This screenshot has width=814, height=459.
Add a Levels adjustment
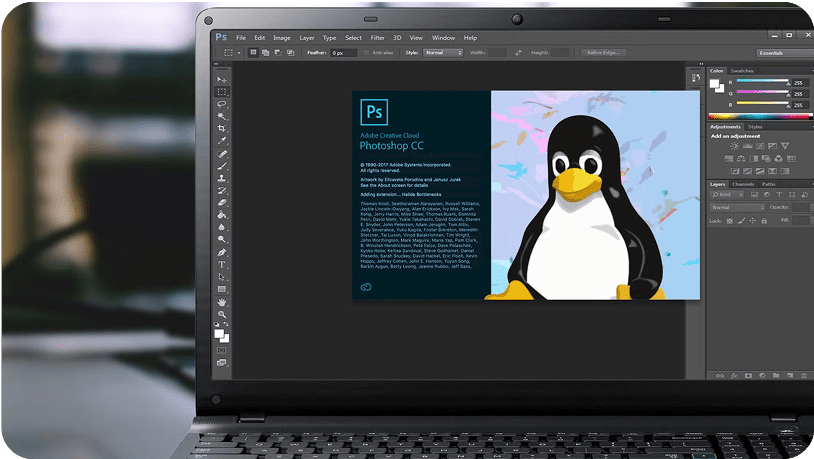[748, 146]
